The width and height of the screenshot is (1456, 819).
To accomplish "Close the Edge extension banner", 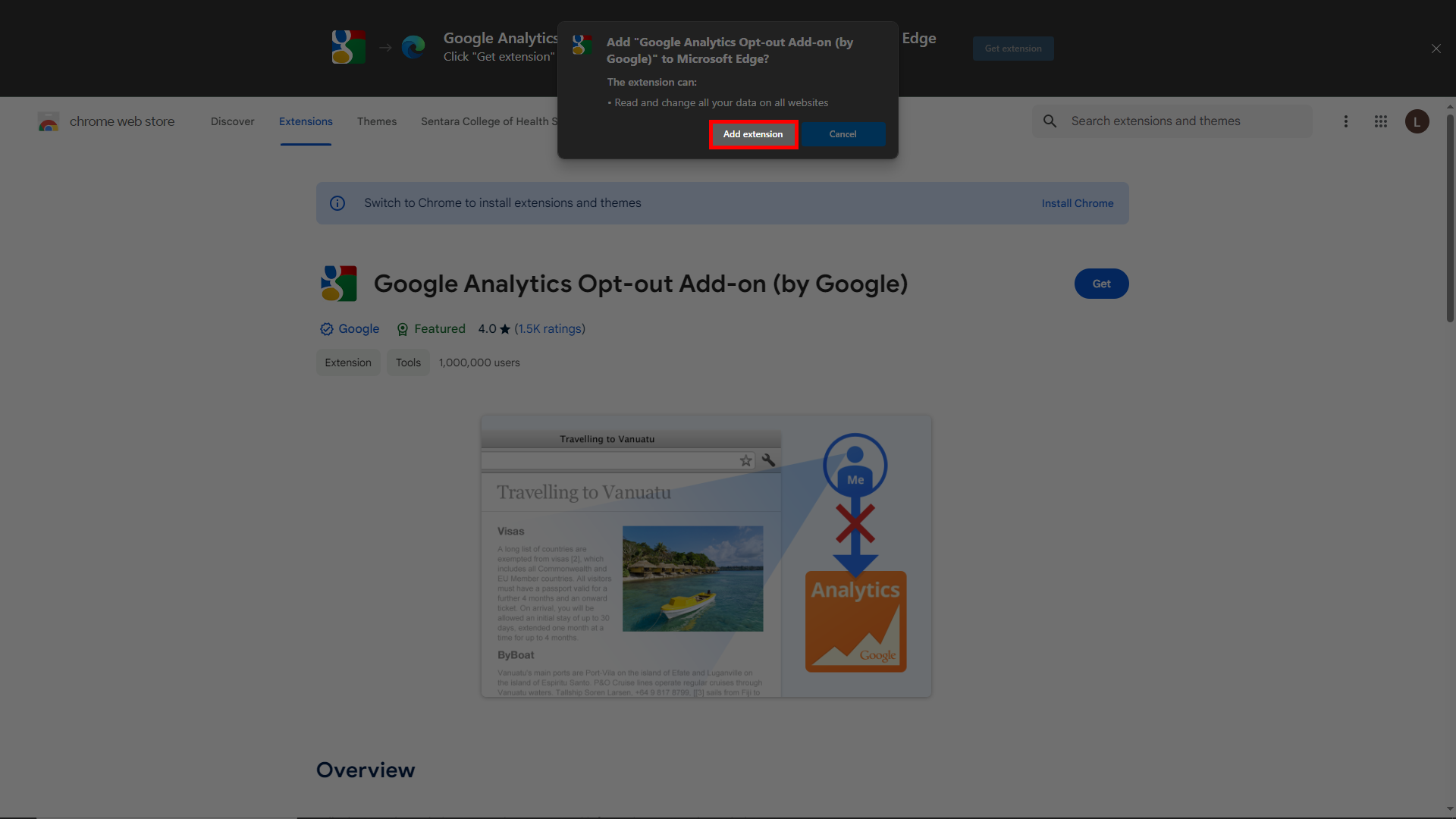I will 1436,49.
